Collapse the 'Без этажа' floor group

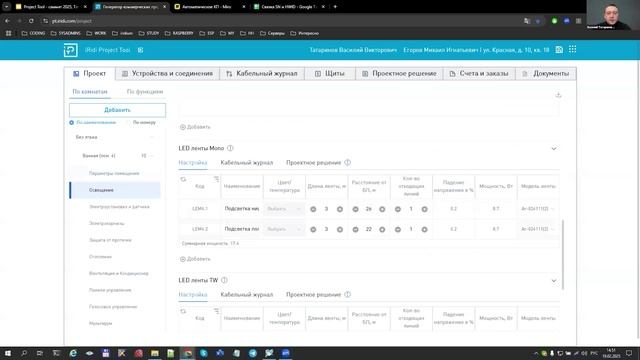[153, 137]
